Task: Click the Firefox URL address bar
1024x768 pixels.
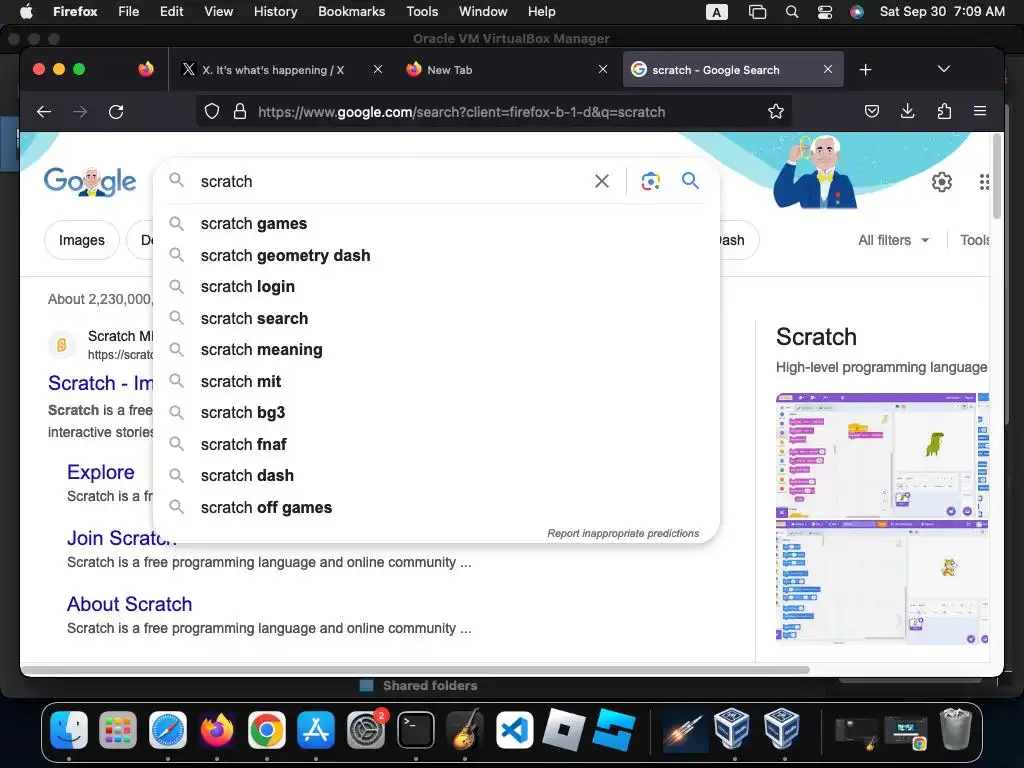Action: pos(494,112)
